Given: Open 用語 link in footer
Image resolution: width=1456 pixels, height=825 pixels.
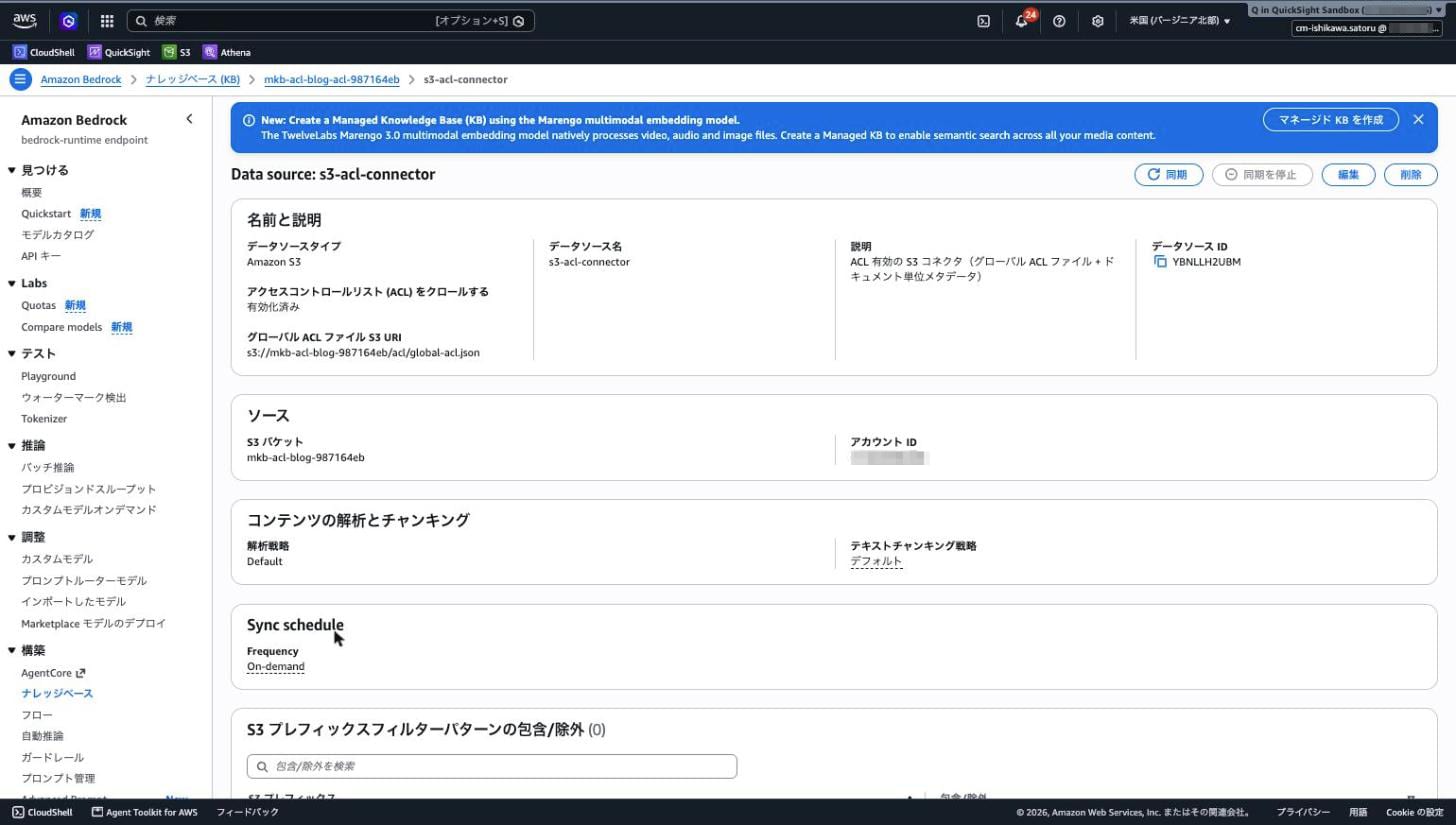Looking at the screenshot, I should [x=1358, y=812].
